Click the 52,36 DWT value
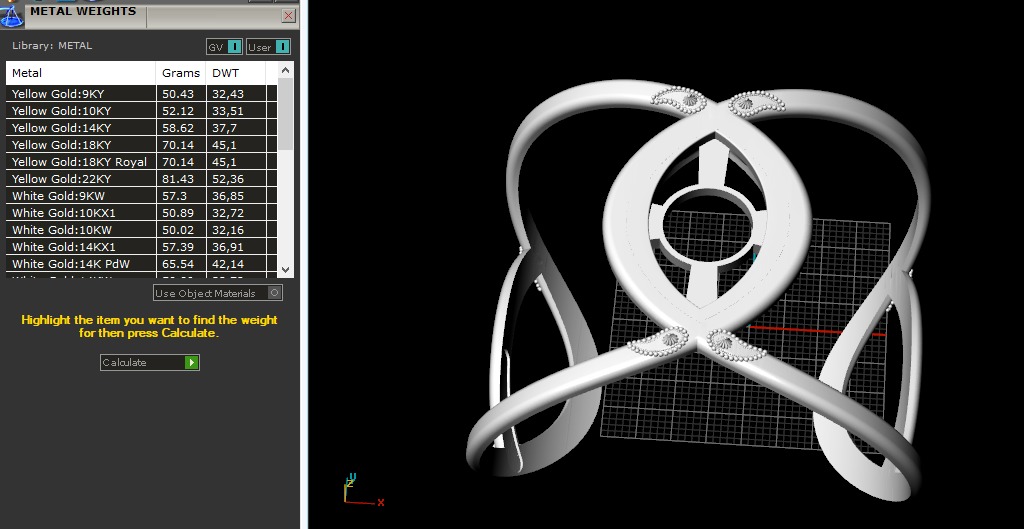This screenshot has width=1024, height=529. click(227, 179)
